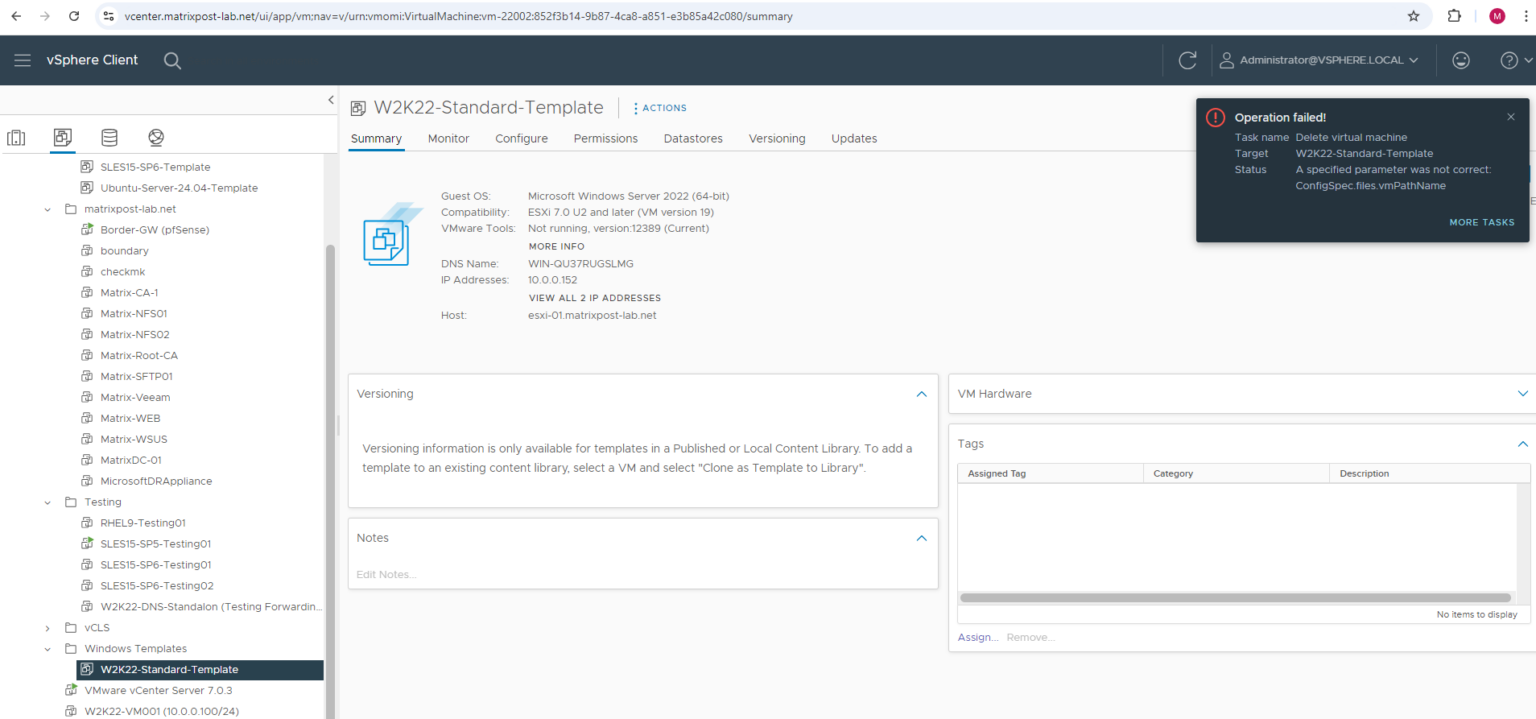Open the feedback smiley icon
The height and width of the screenshot is (719, 1536).
(x=1461, y=60)
